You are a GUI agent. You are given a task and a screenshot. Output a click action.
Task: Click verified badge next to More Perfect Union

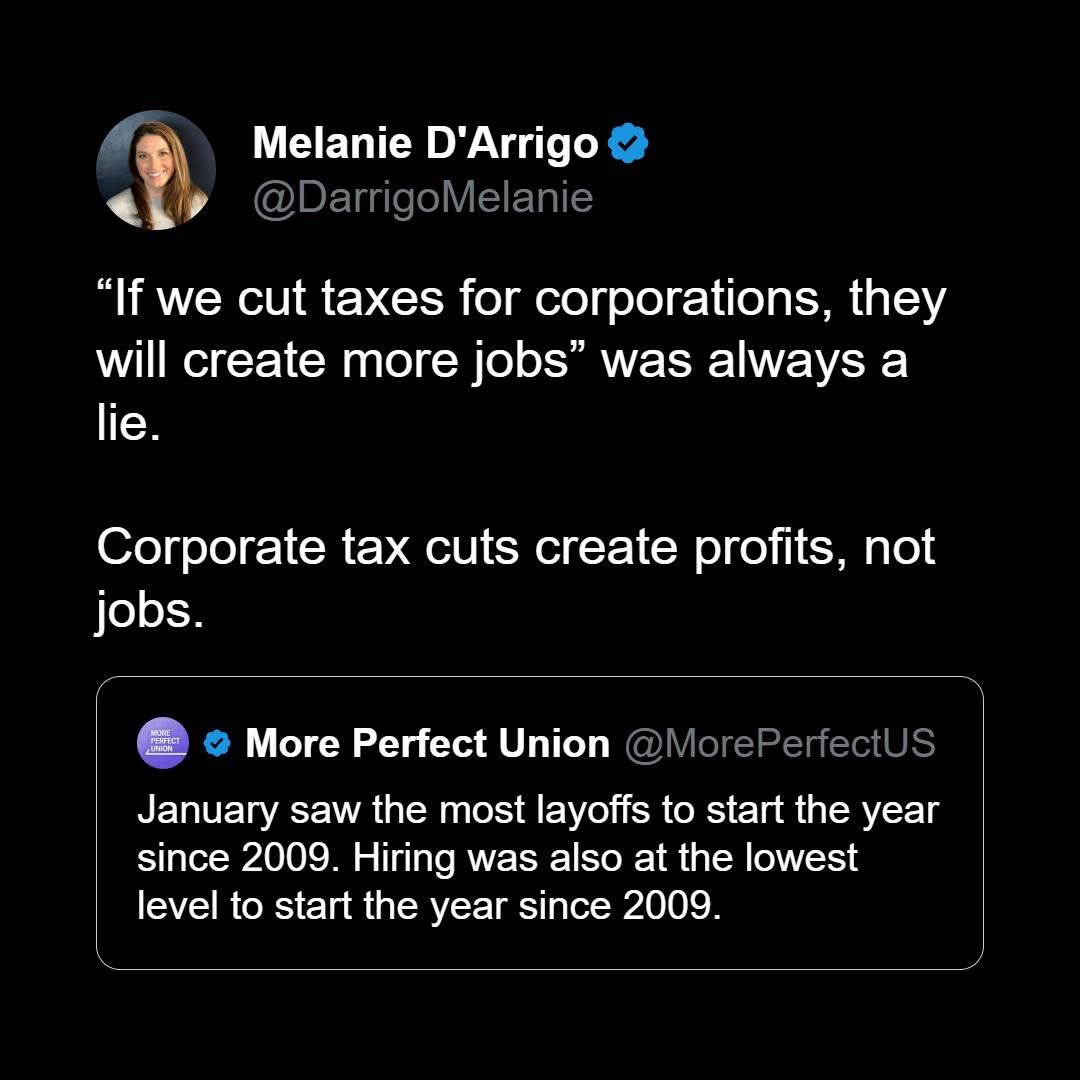click(218, 743)
